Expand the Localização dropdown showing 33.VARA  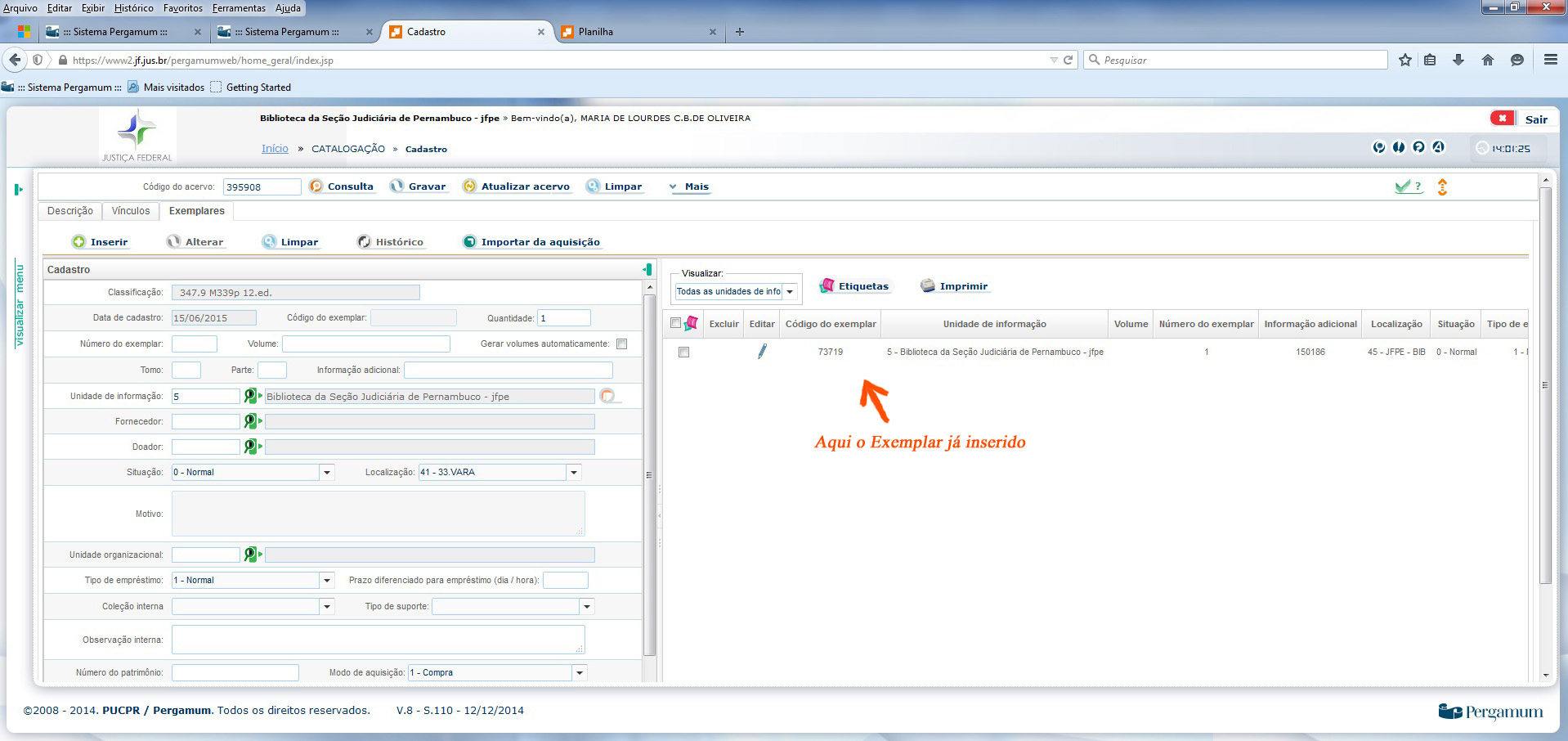574,473
